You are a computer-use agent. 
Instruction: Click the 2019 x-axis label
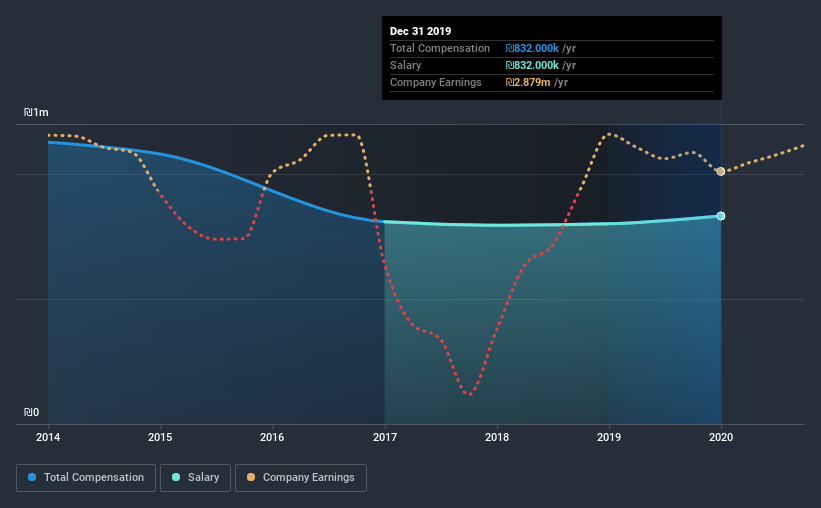click(609, 437)
